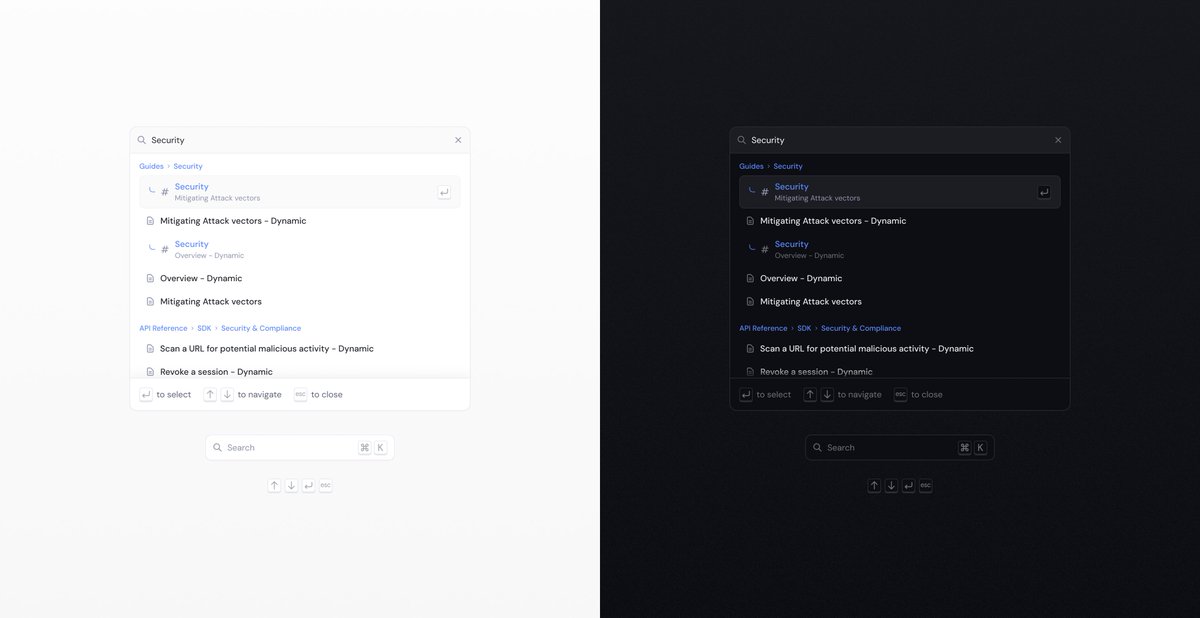Open Guides breadcrumb in the light dialog

click(x=151, y=166)
